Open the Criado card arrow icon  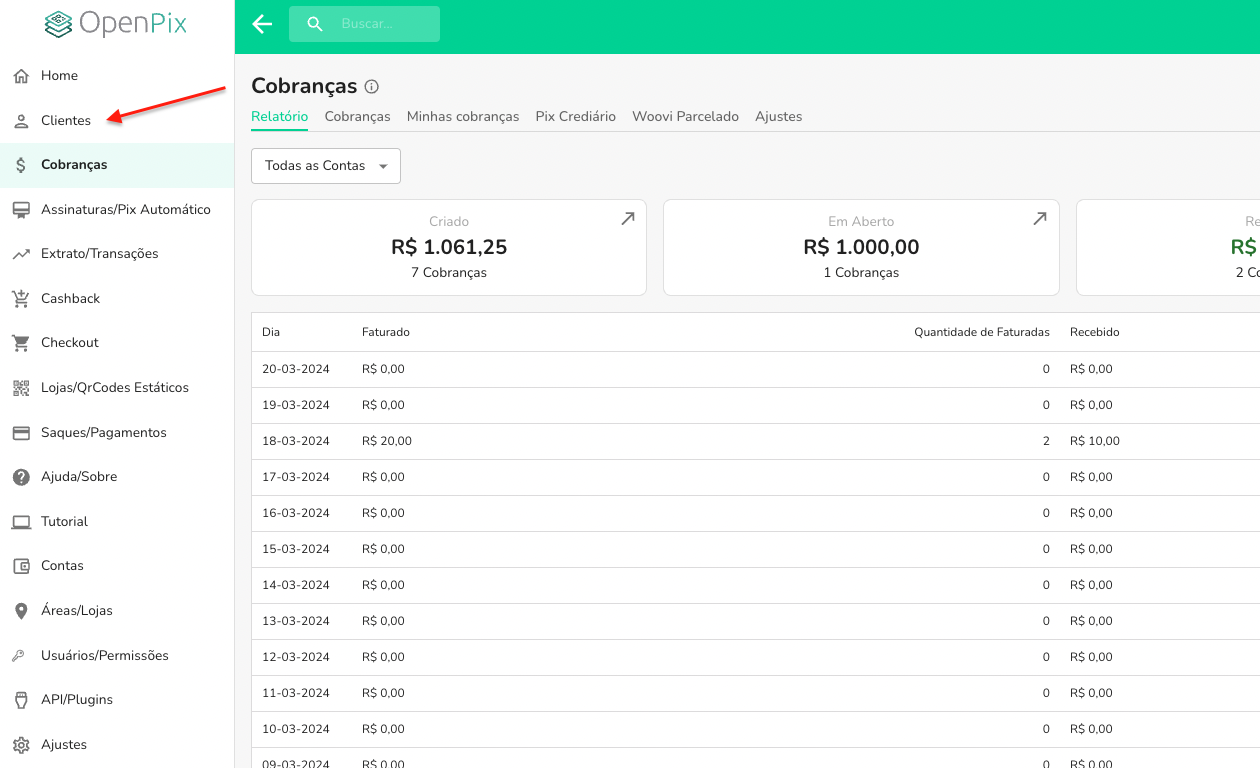[x=627, y=219]
